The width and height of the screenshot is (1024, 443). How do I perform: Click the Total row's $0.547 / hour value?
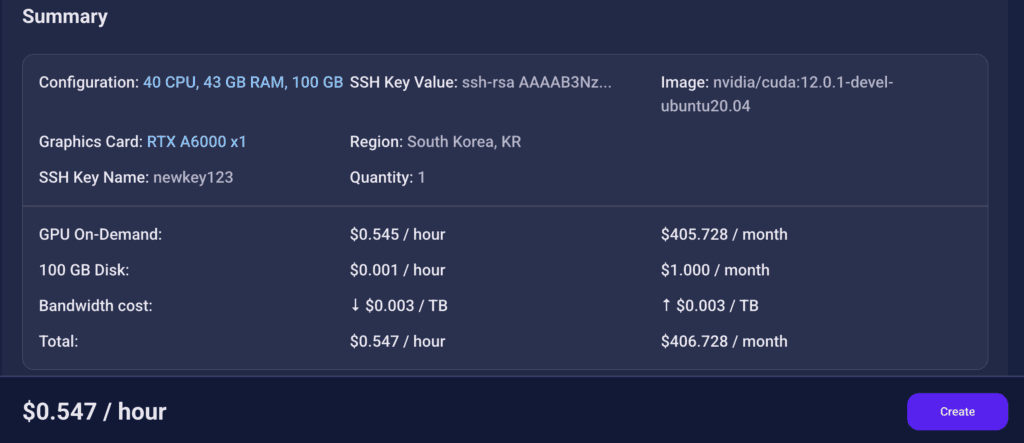397,341
